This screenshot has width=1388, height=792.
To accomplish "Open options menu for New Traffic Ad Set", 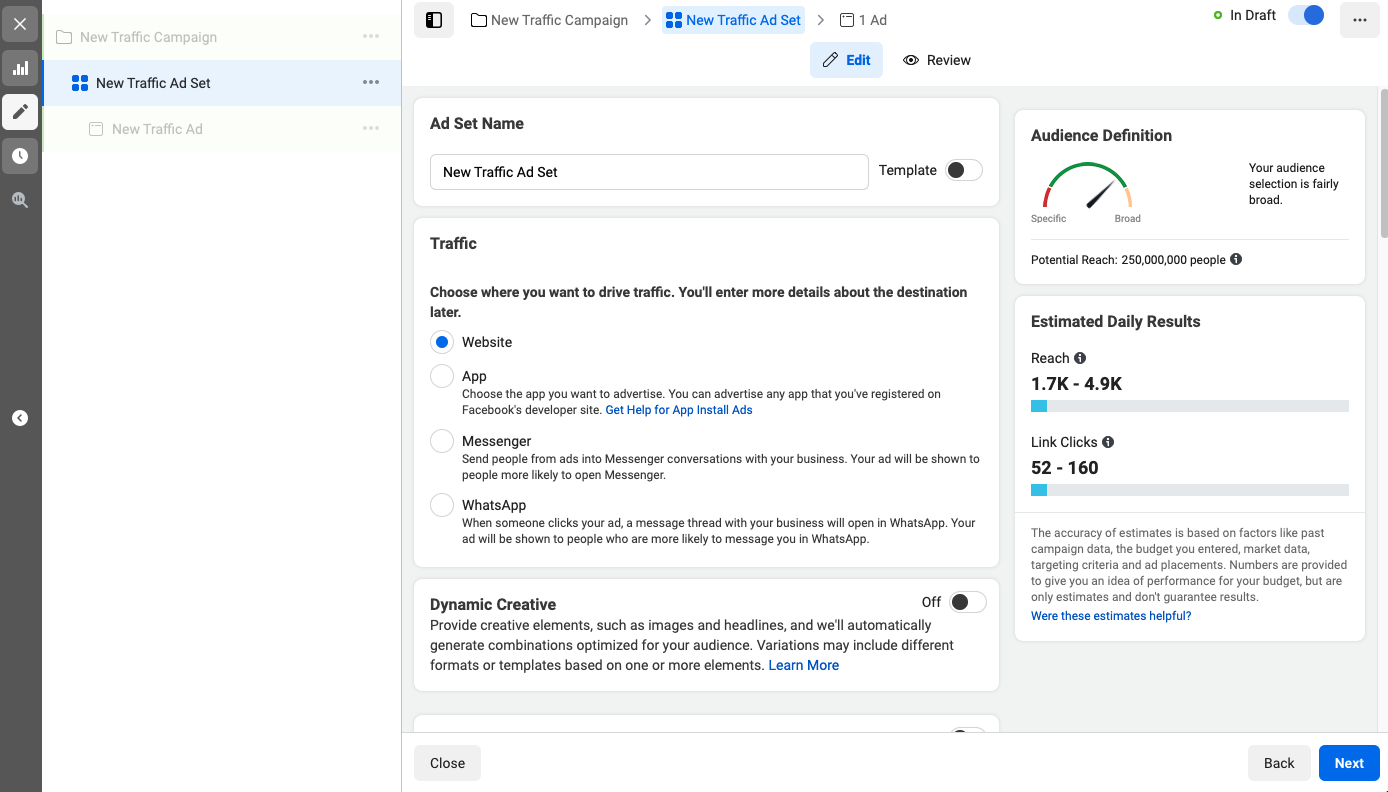I will [x=371, y=83].
